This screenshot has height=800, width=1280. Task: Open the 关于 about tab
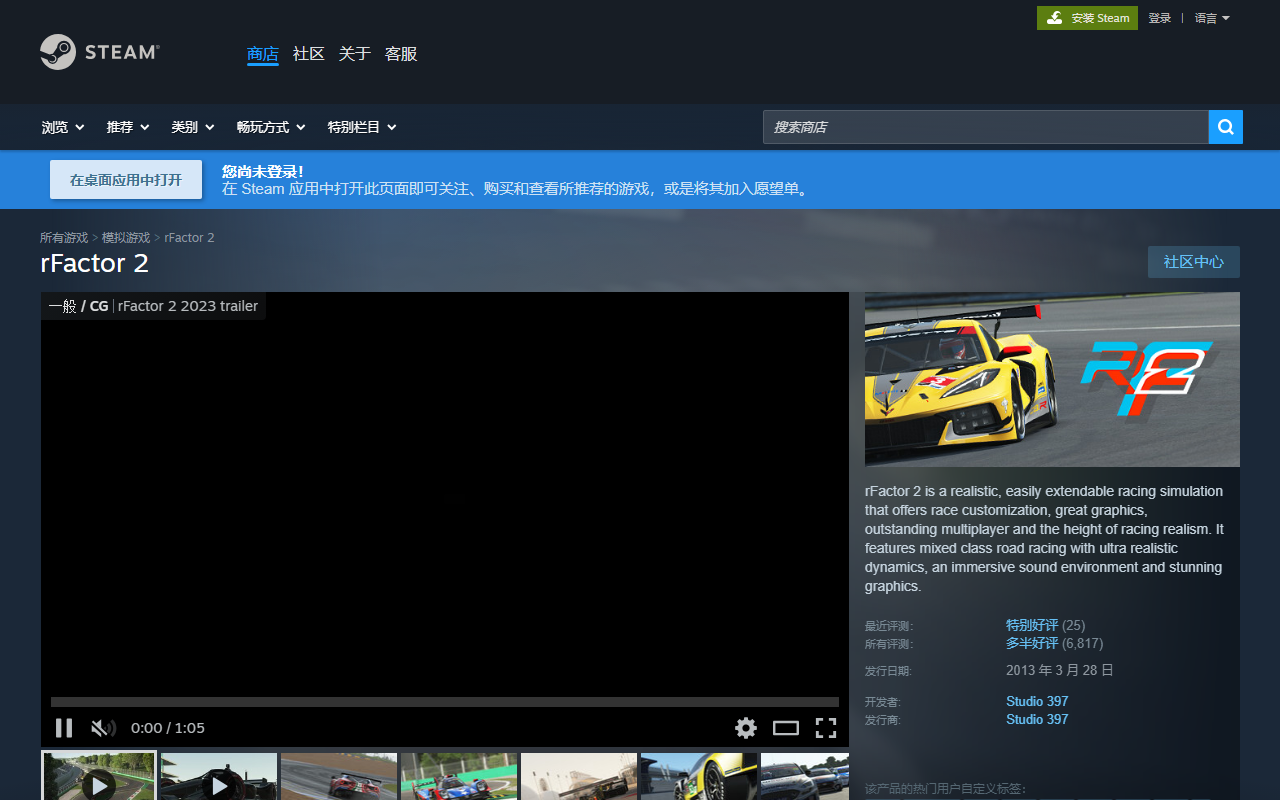point(355,54)
